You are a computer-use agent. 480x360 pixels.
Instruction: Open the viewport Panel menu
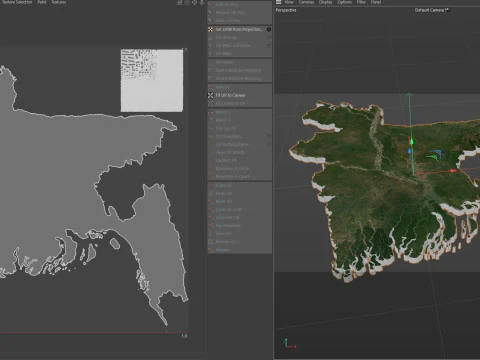376,2
